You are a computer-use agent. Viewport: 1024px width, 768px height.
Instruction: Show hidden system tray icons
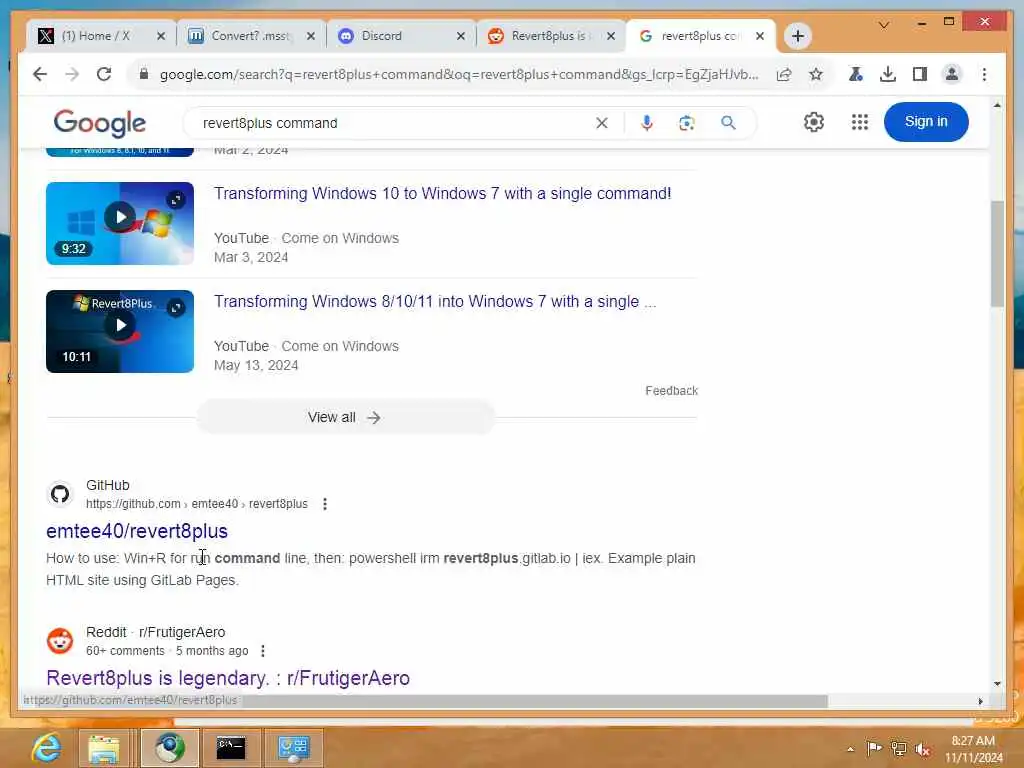coord(850,749)
